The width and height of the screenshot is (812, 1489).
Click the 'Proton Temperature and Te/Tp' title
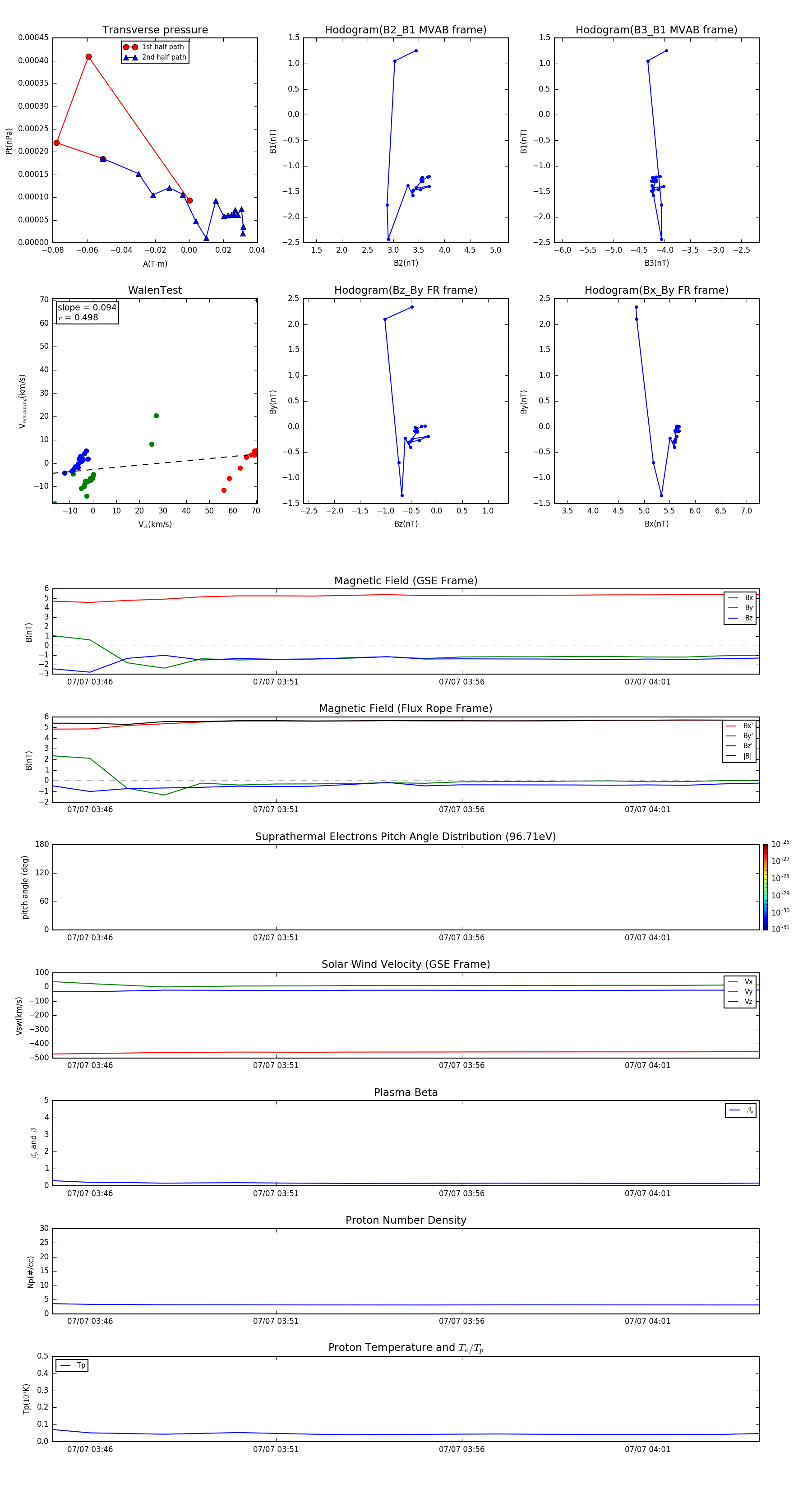tap(406, 1349)
